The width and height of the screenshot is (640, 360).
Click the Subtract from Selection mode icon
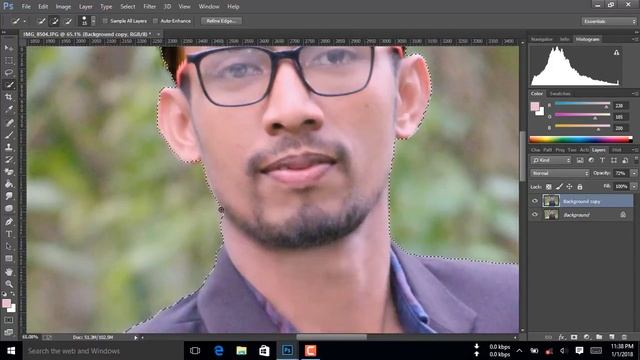tap(68, 21)
